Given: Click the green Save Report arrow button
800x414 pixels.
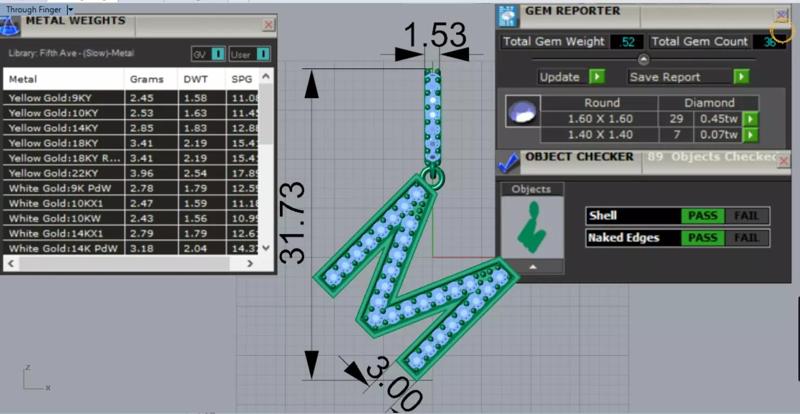Looking at the screenshot, I should (741, 77).
